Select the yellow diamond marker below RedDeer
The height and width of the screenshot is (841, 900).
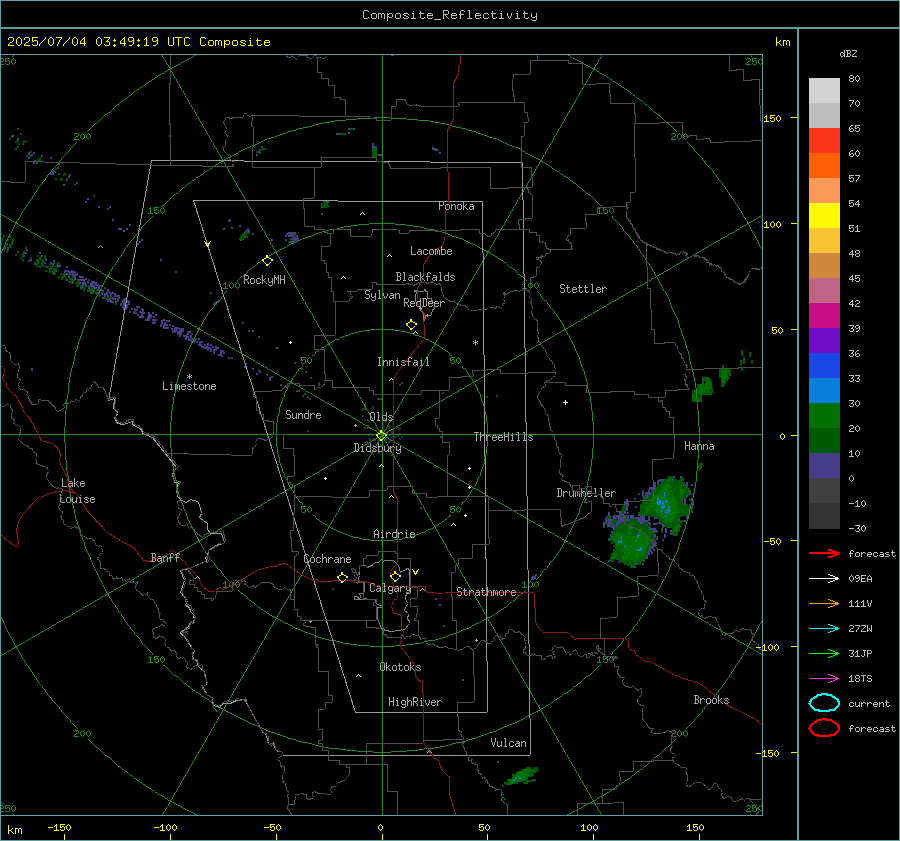point(412,325)
